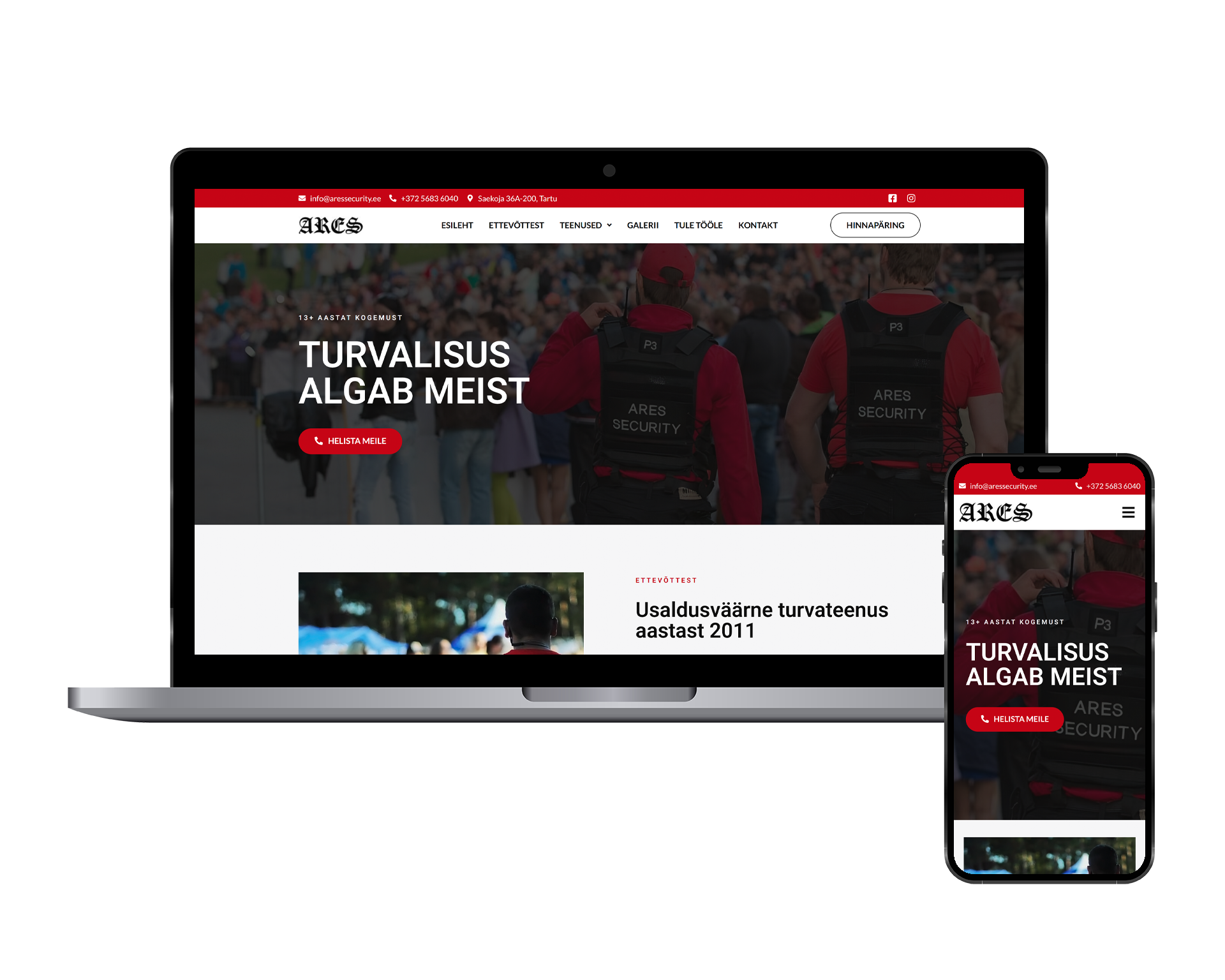Click the envelope icon beside info@aressecurity.ee on the laptop

click(x=302, y=198)
